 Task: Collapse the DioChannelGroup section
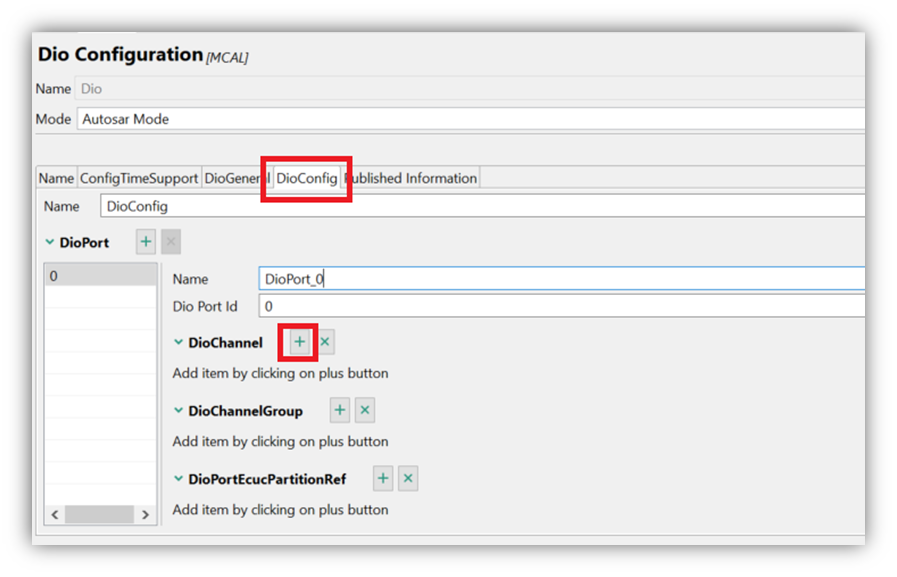(179, 410)
